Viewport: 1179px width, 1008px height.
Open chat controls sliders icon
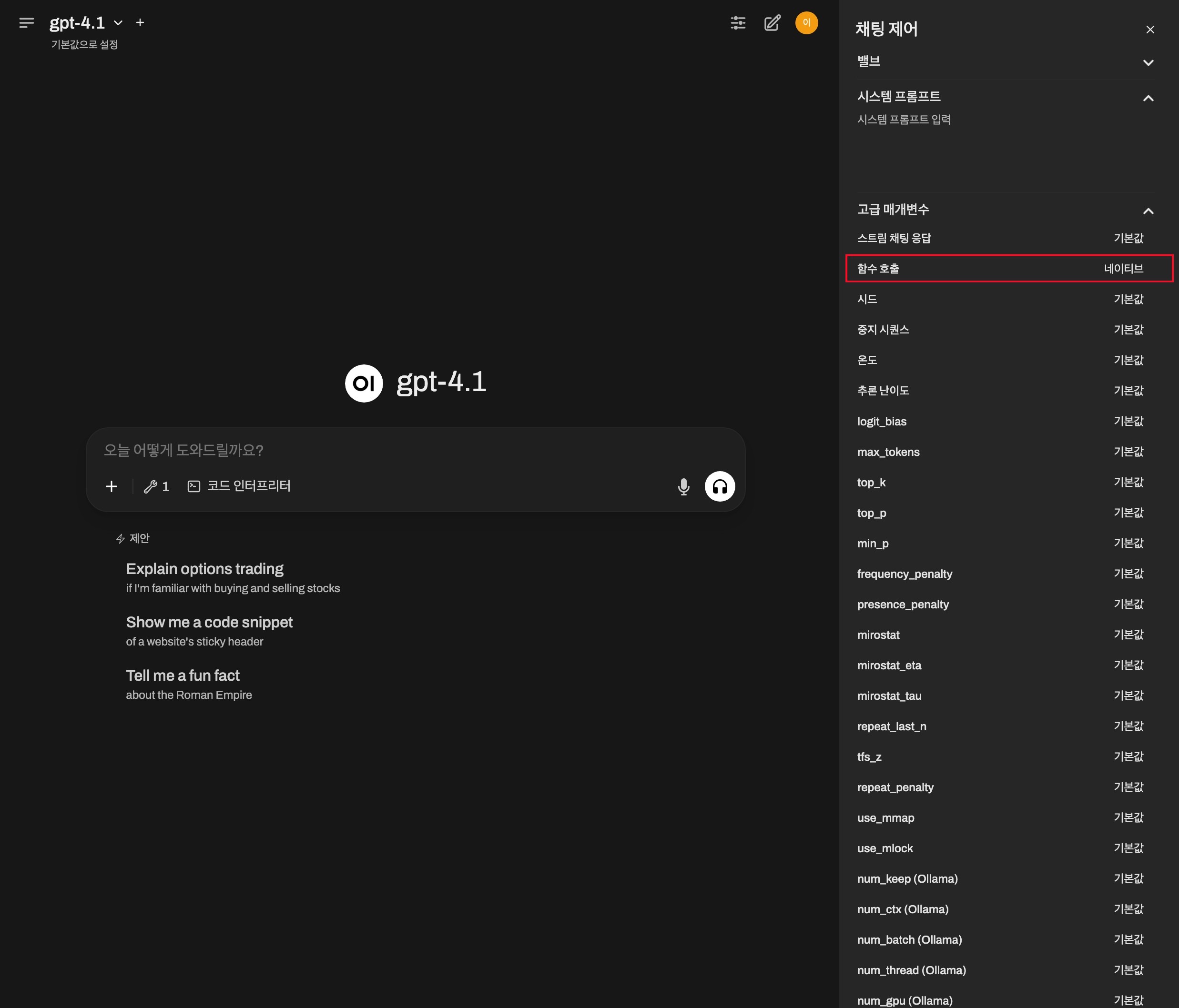[x=738, y=23]
